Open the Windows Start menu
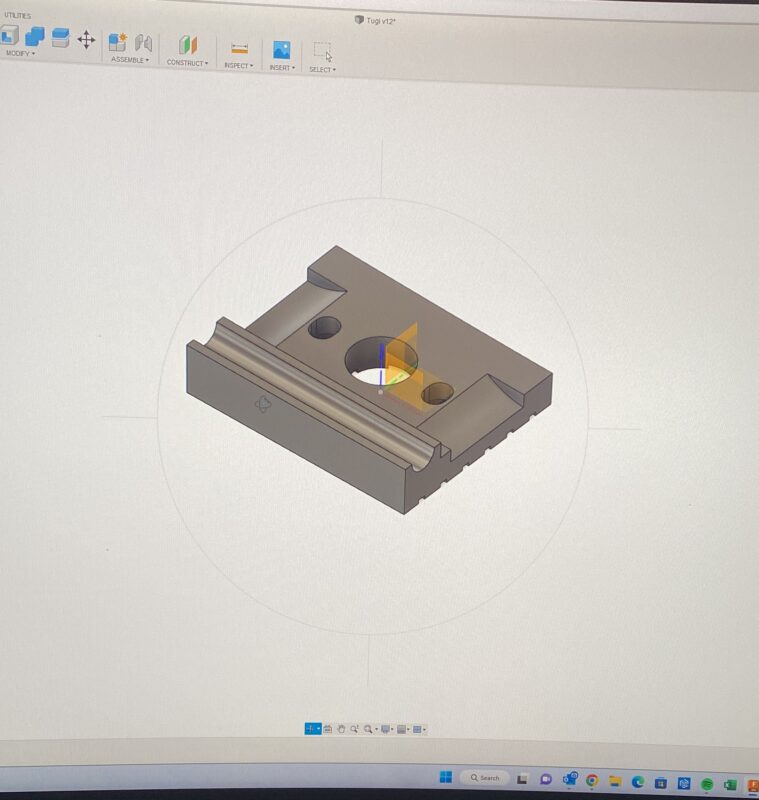 [446, 777]
